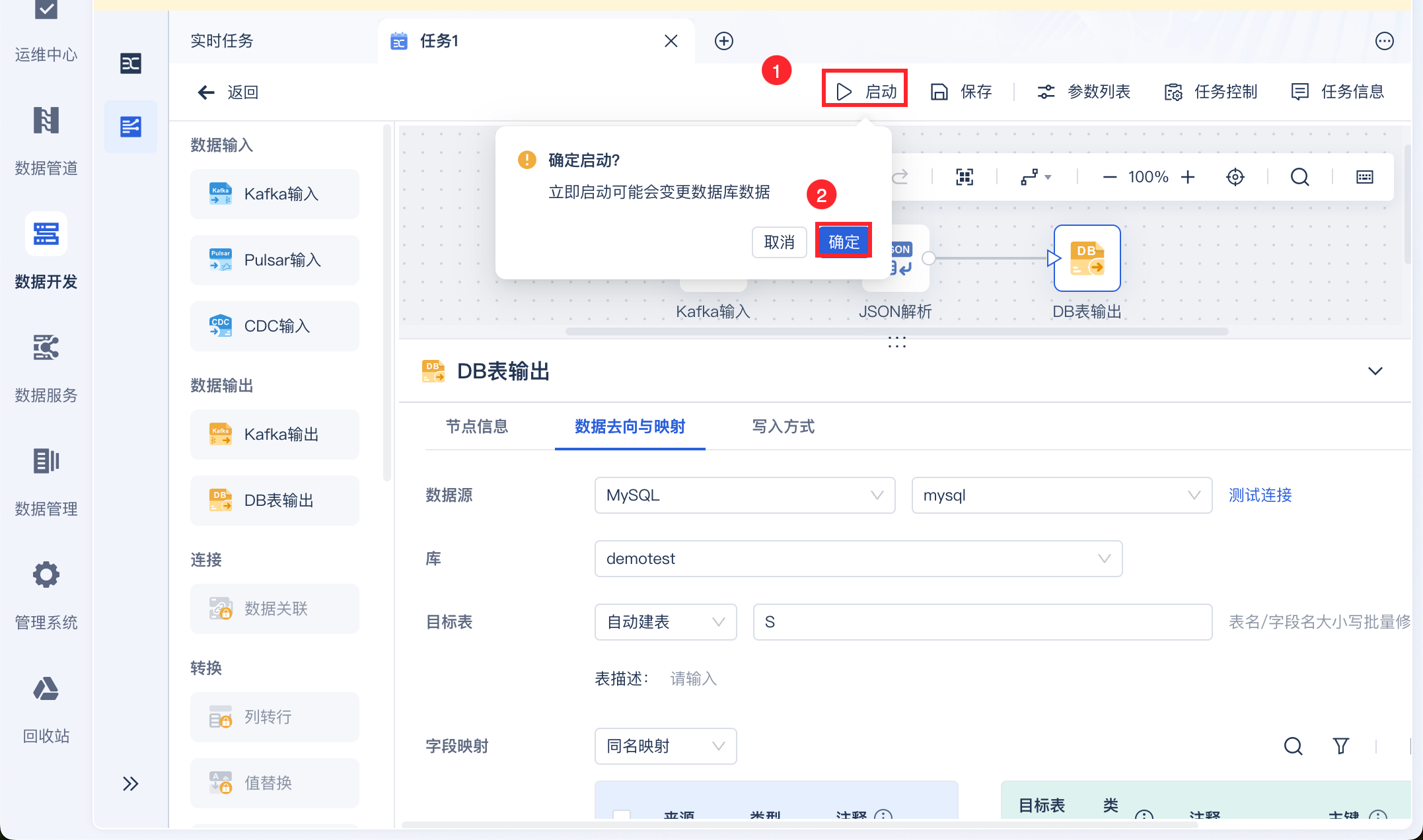
Task: Select the DB表输出 node on canvas
Action: coord(1087,258)
